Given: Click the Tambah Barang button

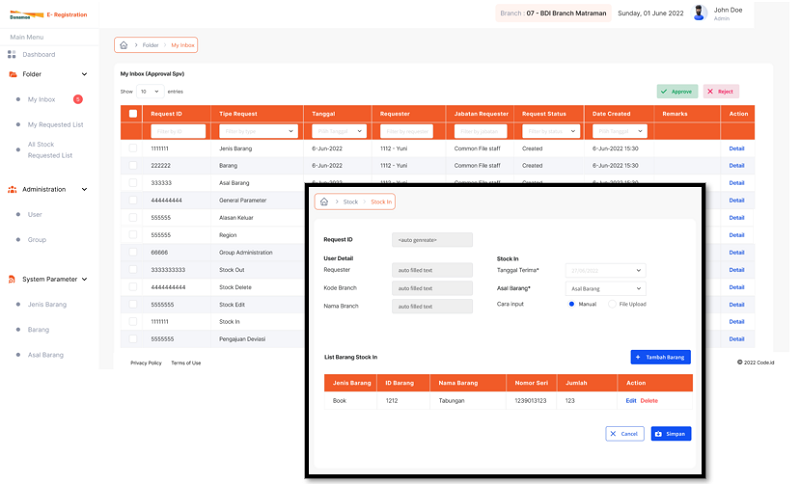Looking at the screenshot, I should pos(661,357).
